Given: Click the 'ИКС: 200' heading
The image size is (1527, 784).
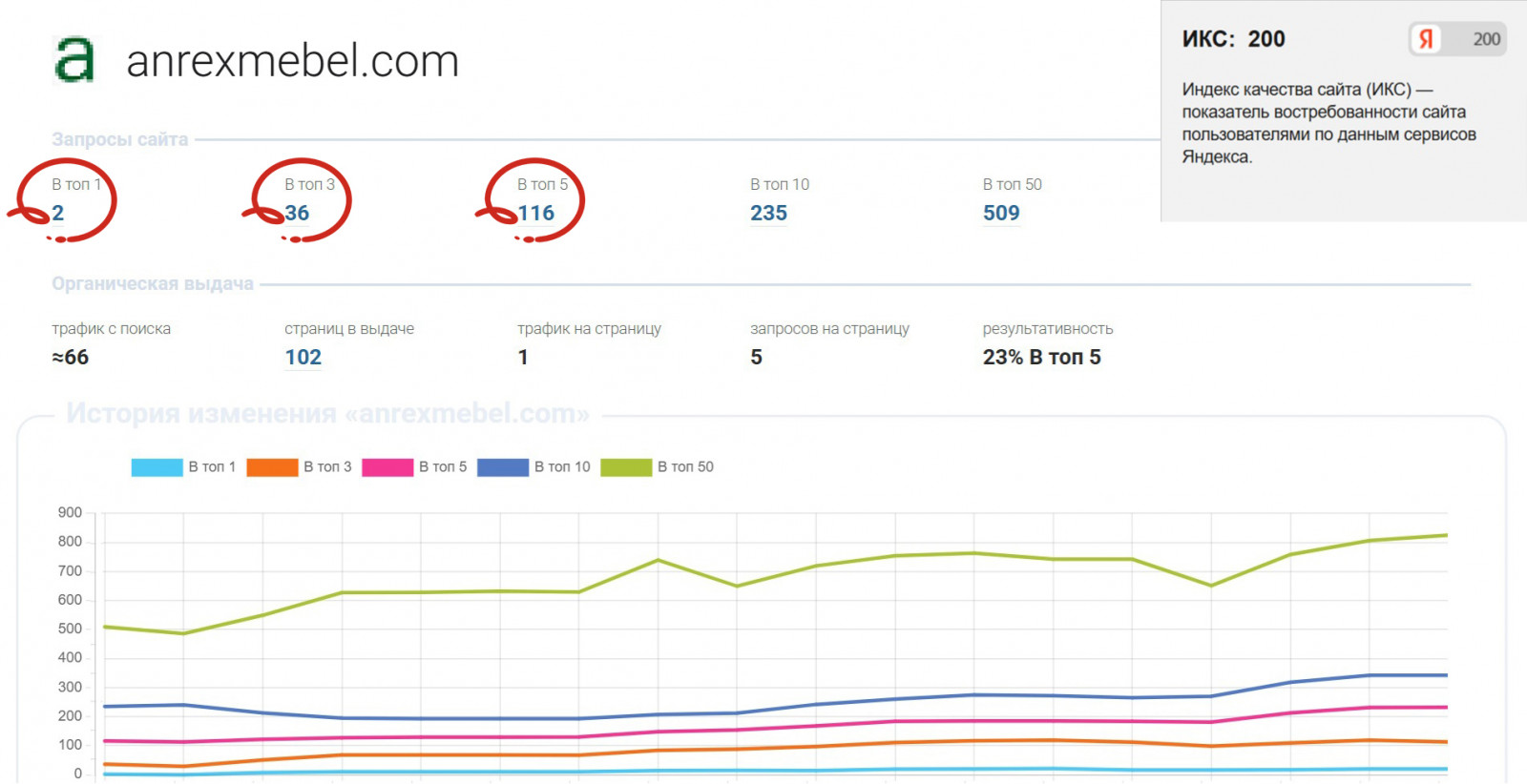Looking at the screenshot, I should click(x=1233, y=39).
